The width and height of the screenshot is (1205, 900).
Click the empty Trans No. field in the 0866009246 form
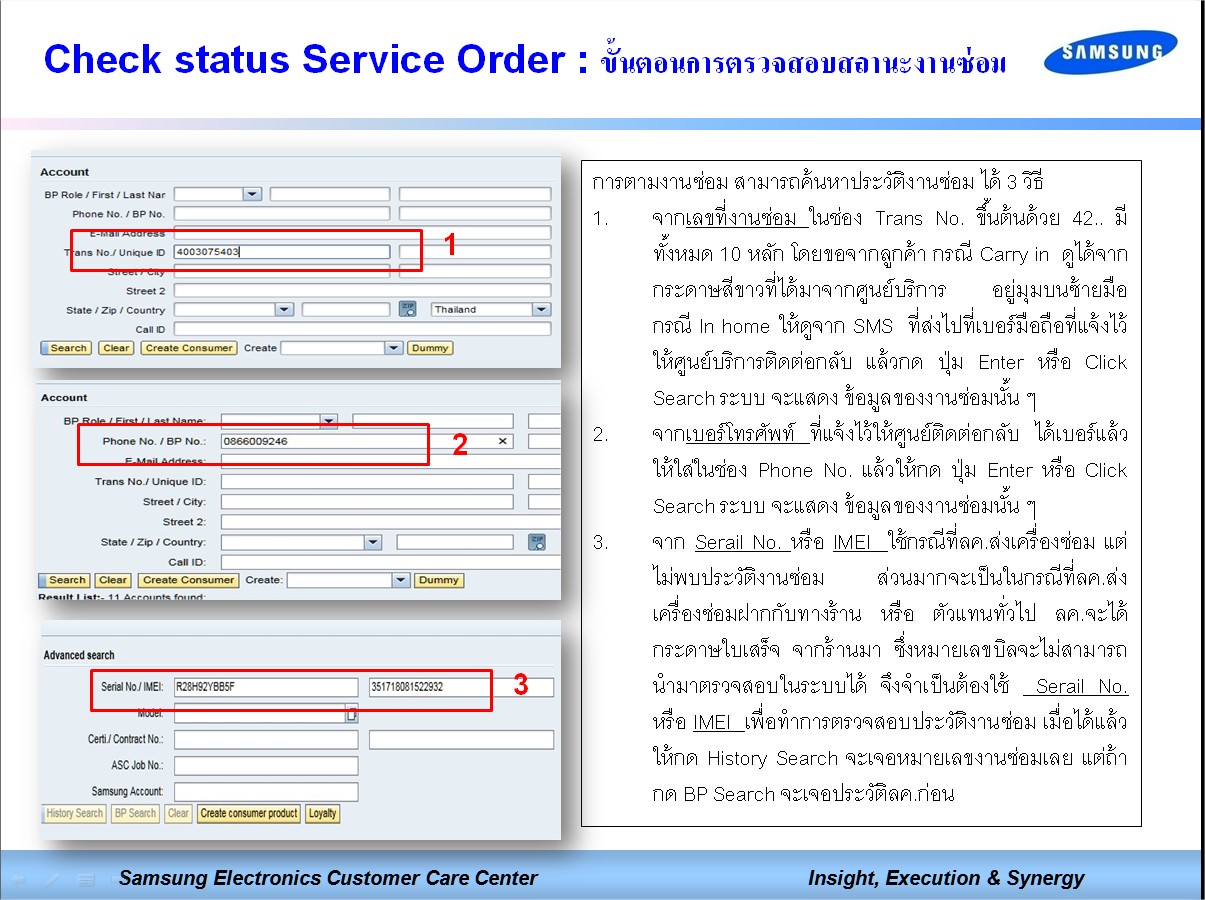[x=367, y=482]
